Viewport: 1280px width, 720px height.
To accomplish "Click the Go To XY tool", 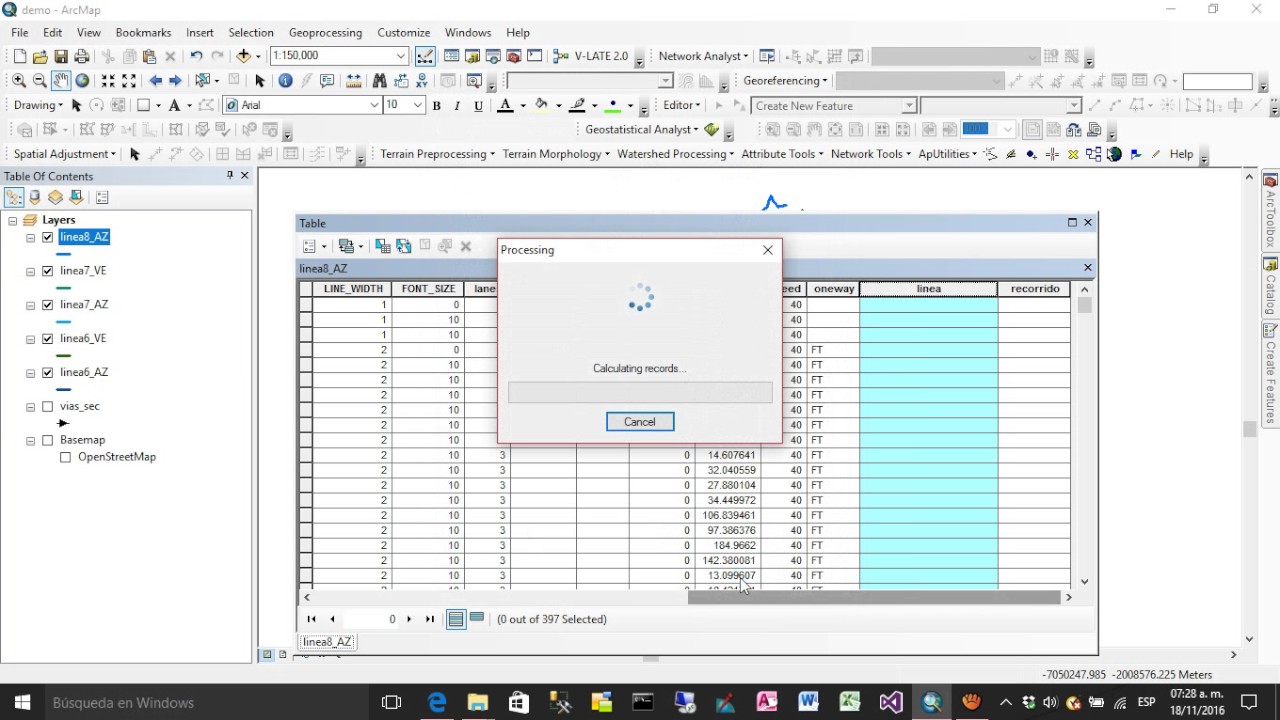I will point(422,81).
